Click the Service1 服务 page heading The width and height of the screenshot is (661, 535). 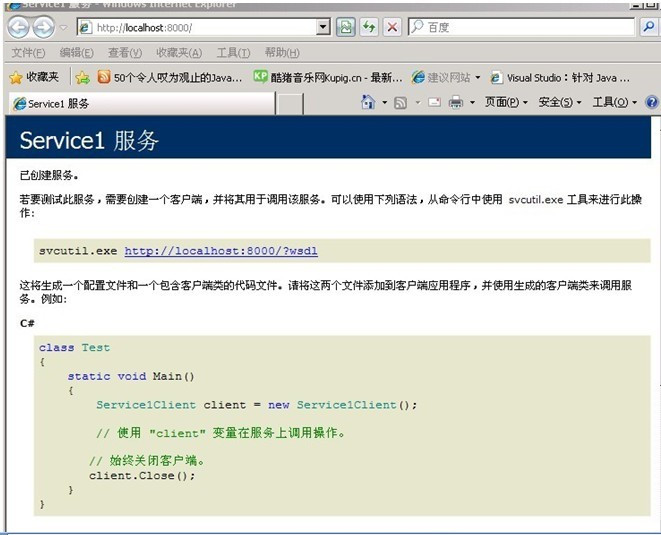(89, 140)
